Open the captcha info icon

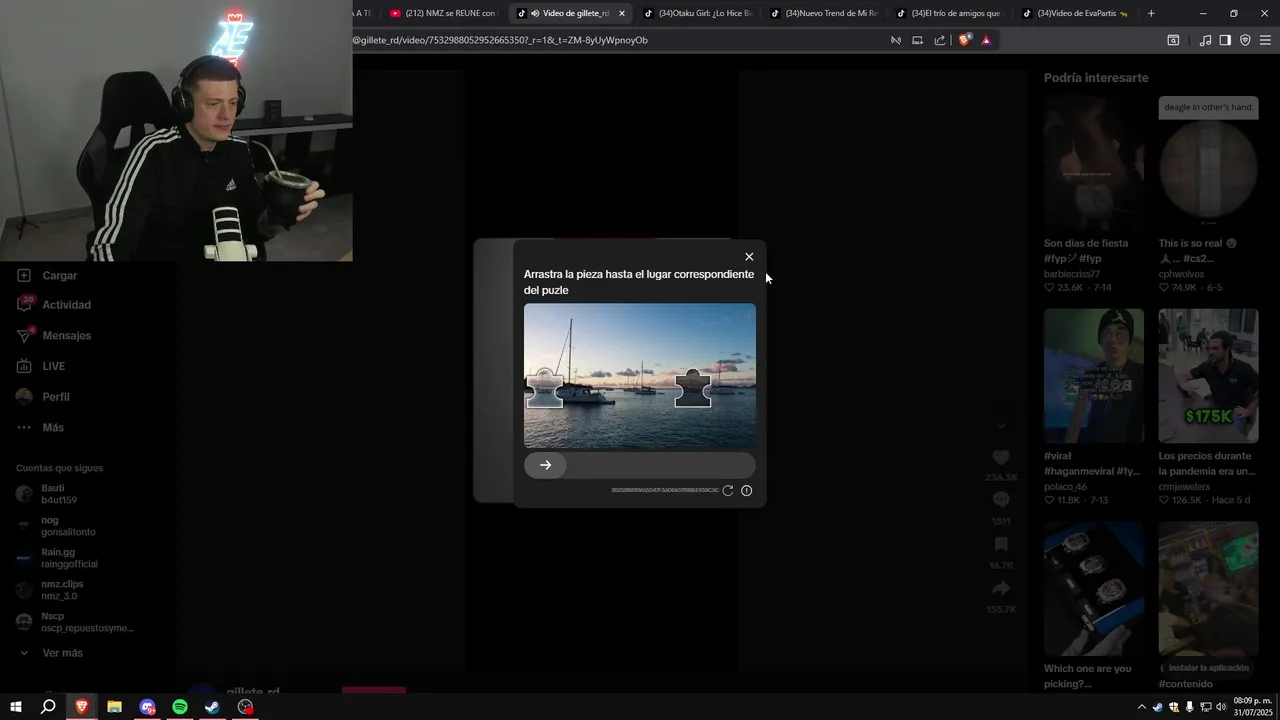[x=746, y=491]
